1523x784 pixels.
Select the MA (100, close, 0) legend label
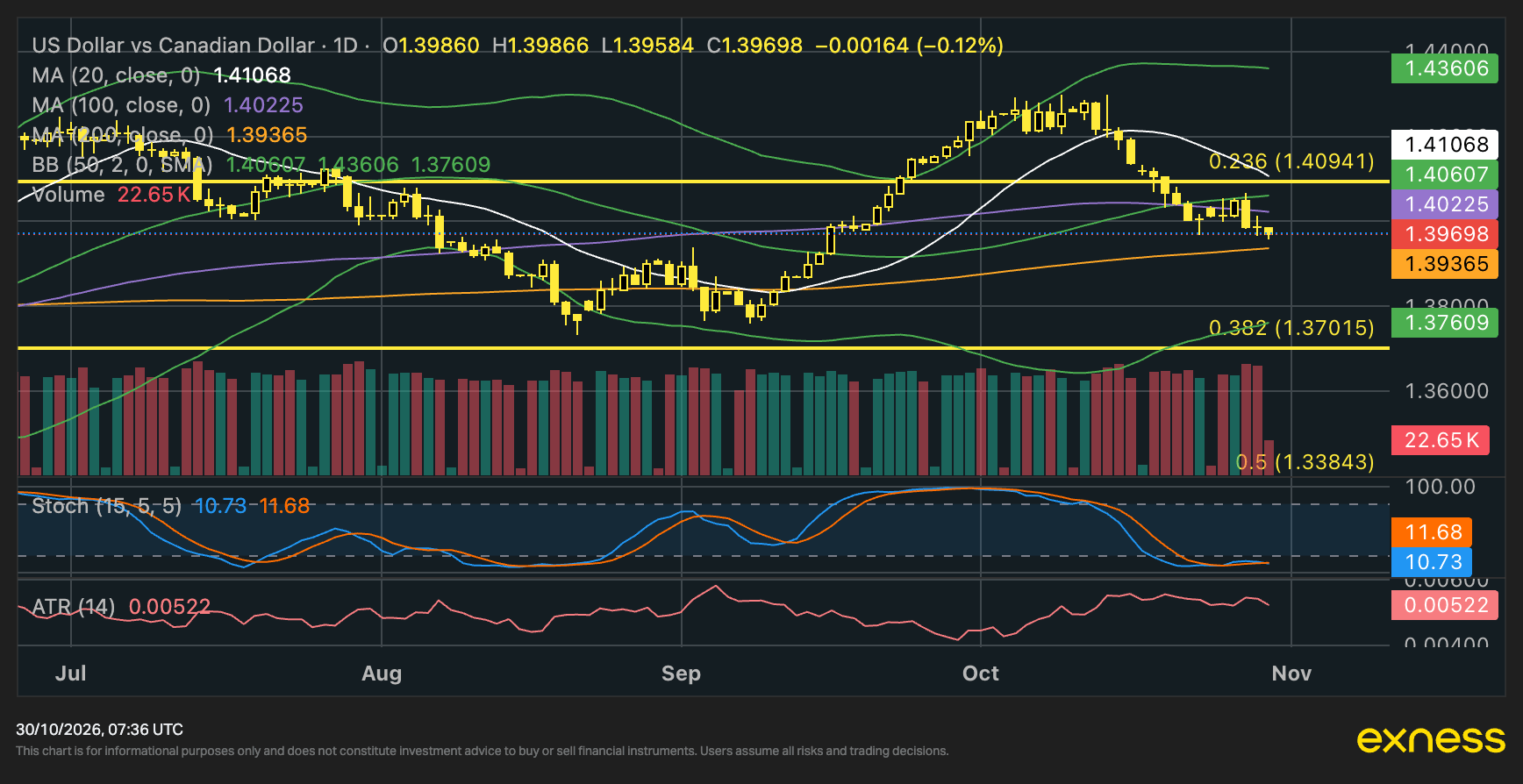tap(121, 105)
